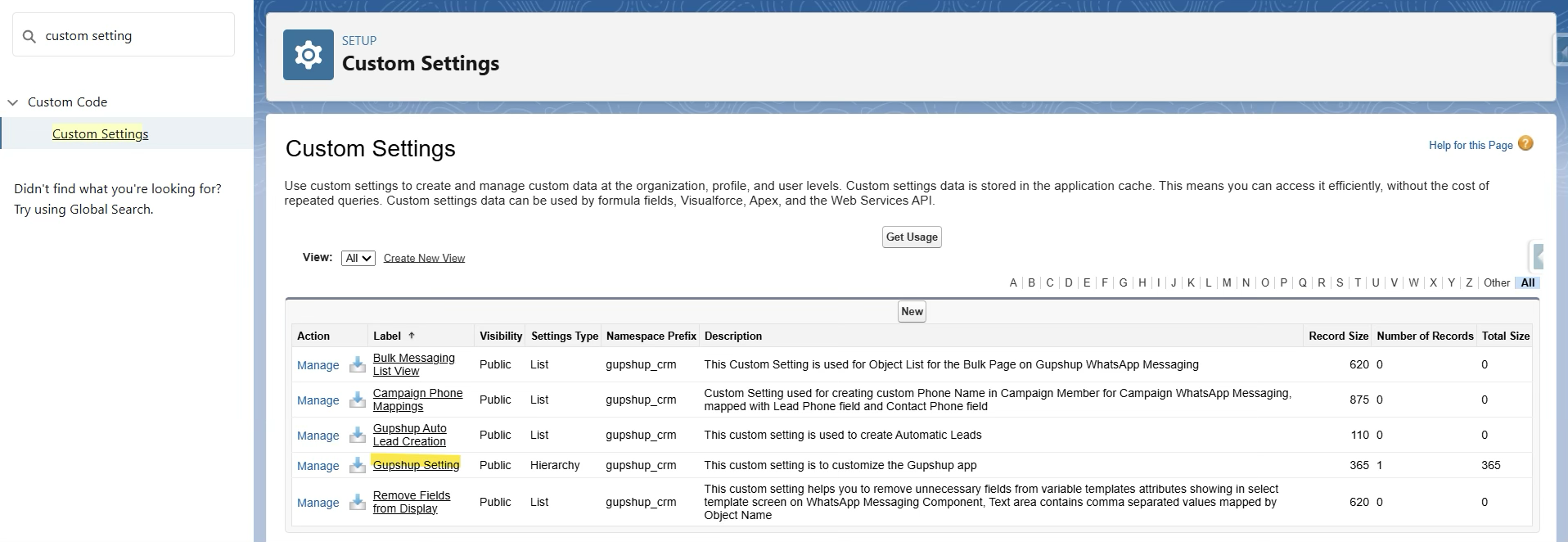This screenshot has height=542, width=1568.
Task: Sort by Record Size column header
Action: (x=1338, y=336)
